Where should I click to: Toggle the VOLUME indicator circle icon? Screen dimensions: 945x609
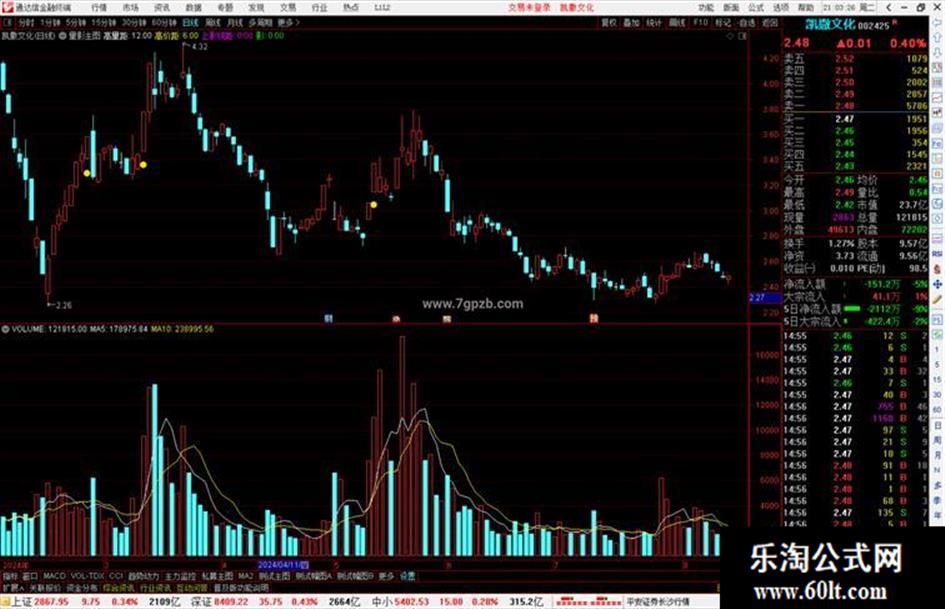5,329
